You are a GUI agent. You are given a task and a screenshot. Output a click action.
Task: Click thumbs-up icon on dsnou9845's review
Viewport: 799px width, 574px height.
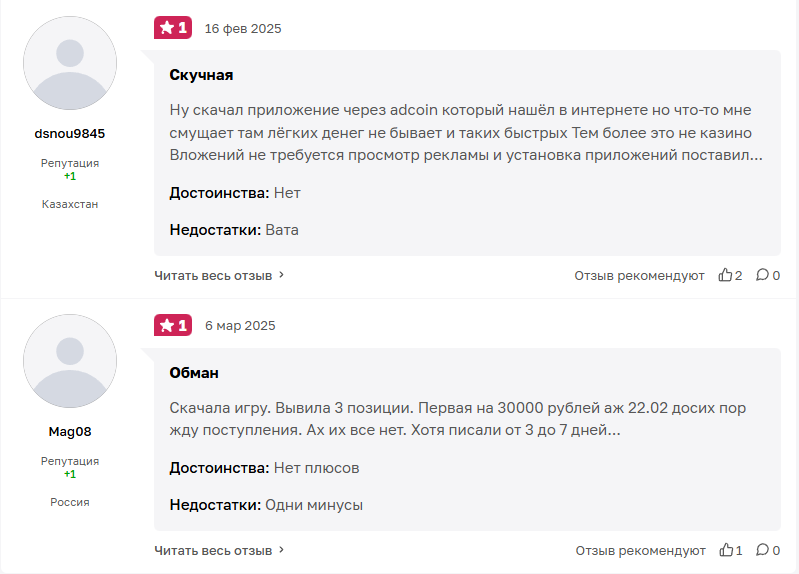726,275
